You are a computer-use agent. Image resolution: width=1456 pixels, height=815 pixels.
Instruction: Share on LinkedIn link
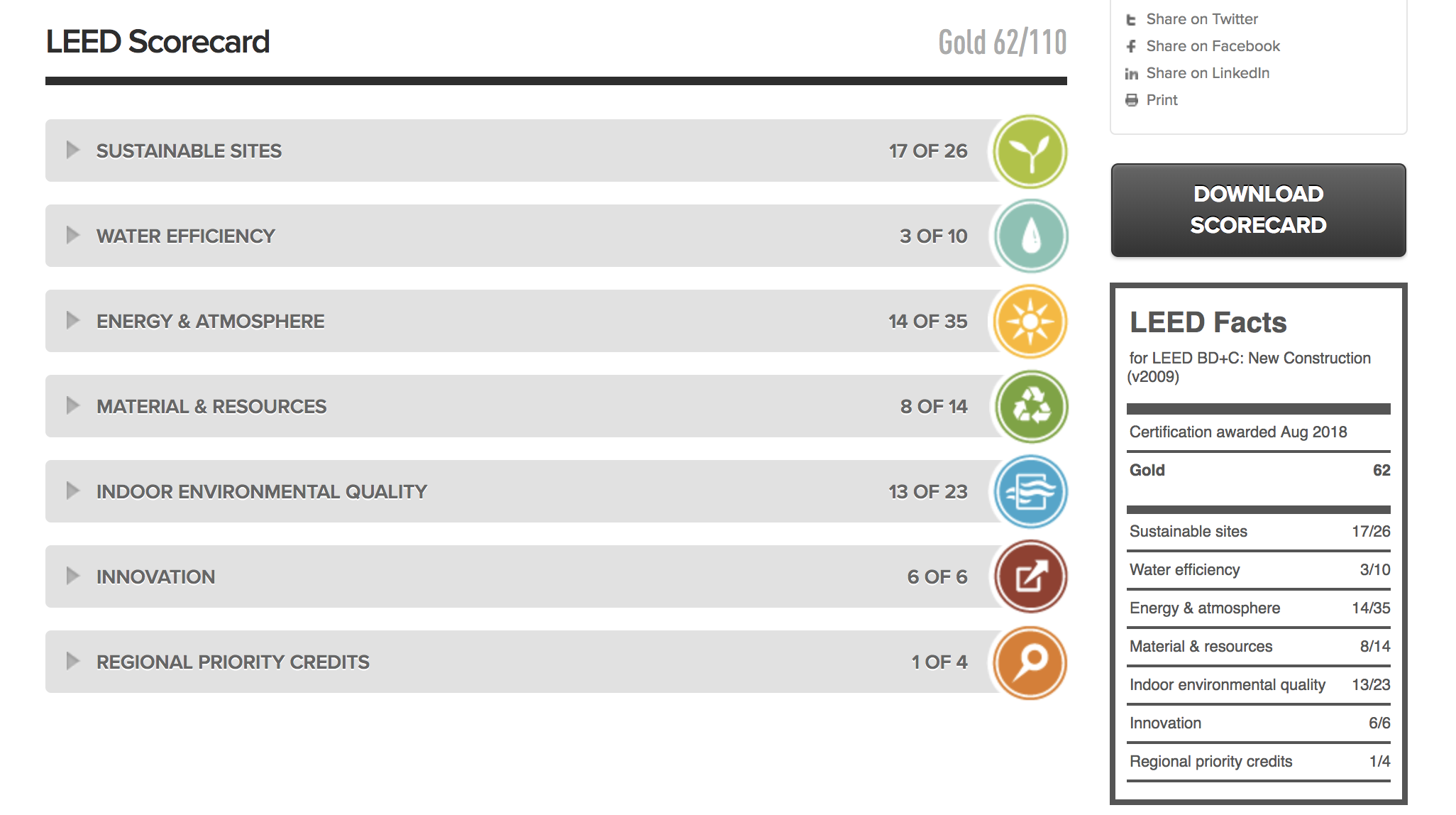(x=1208, y=73)
